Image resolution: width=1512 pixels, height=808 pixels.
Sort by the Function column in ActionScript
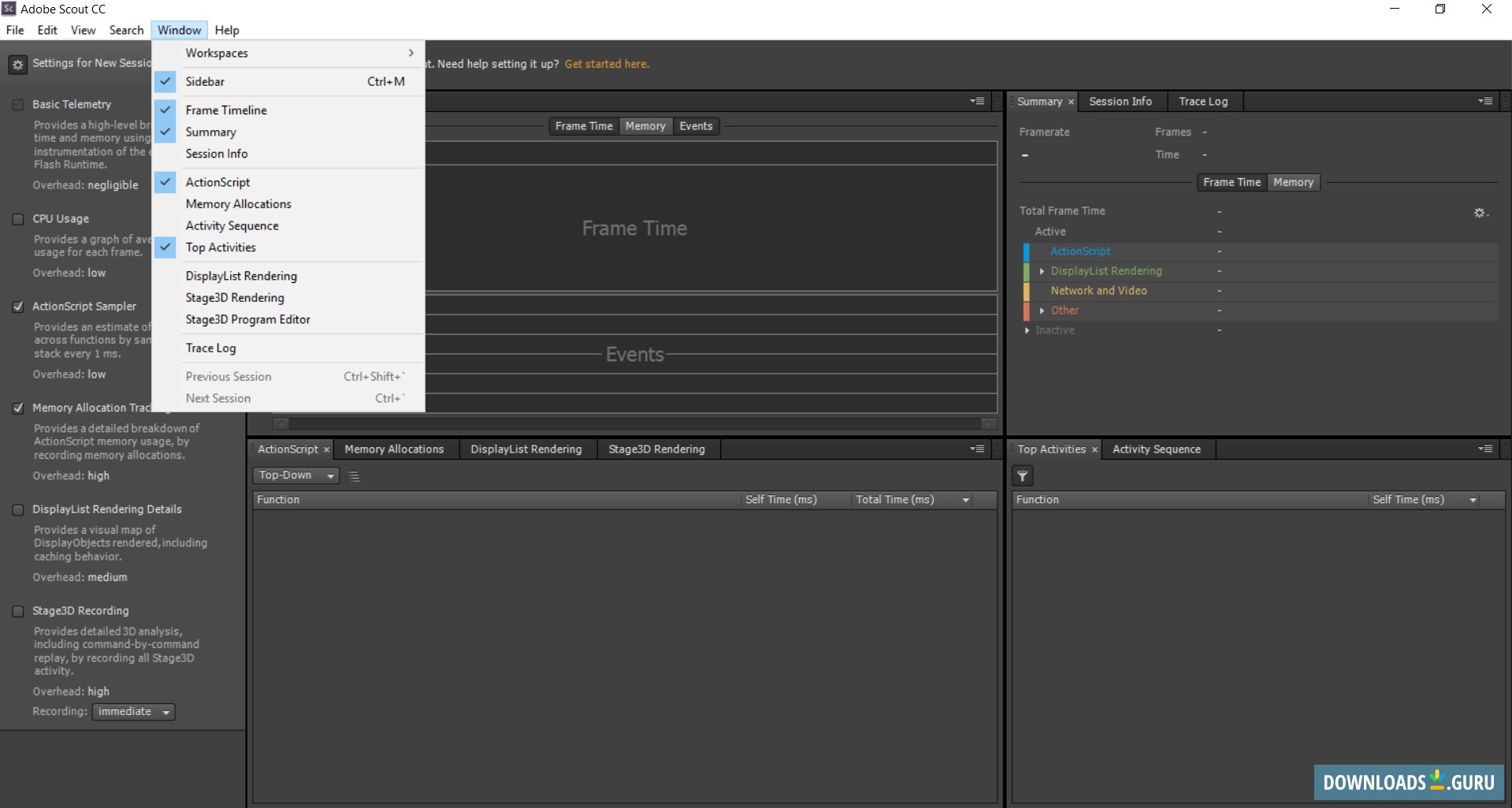tap(496, 500)
